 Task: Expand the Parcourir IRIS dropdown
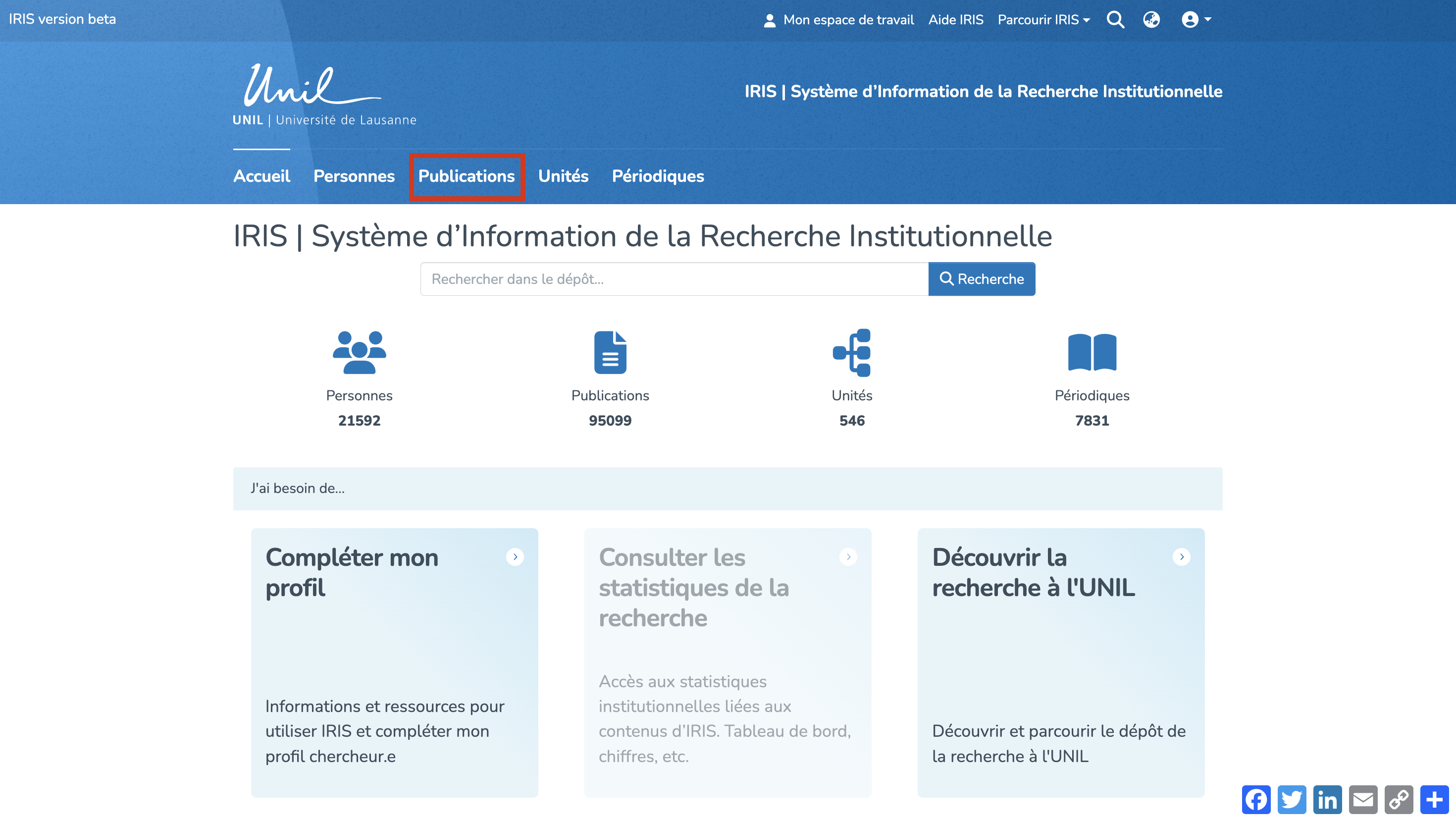point(1043,20)
